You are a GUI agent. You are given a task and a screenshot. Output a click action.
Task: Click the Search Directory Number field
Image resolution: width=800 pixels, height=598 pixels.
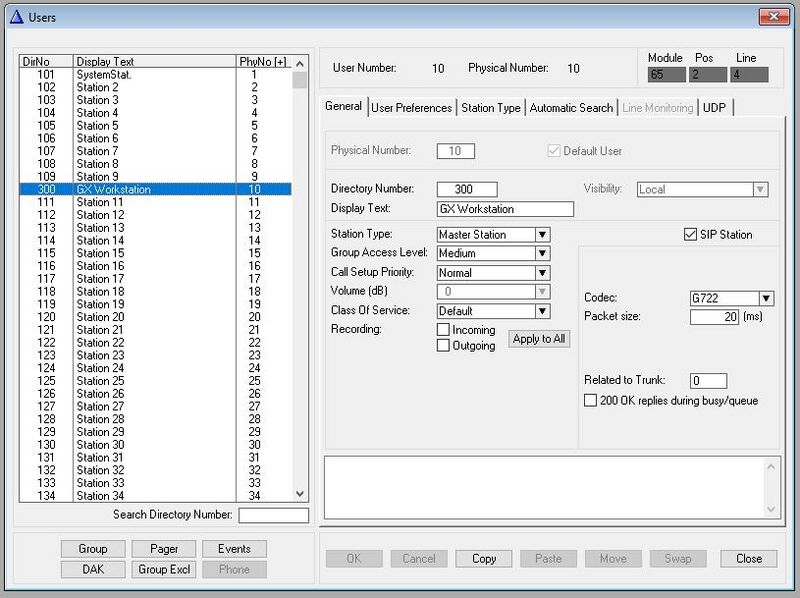pos(273,516)
